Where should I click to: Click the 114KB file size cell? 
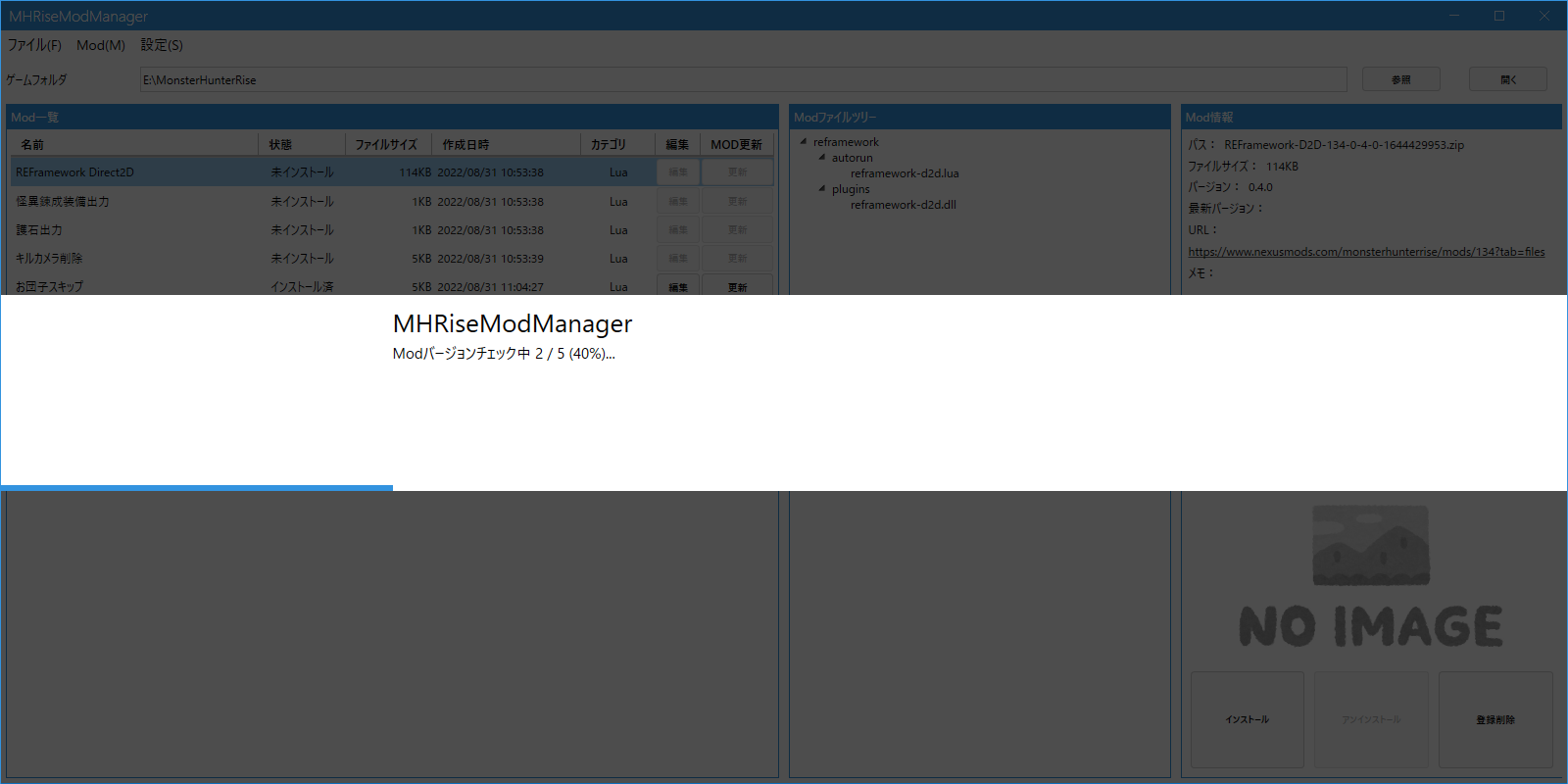(x=415, y=172)
